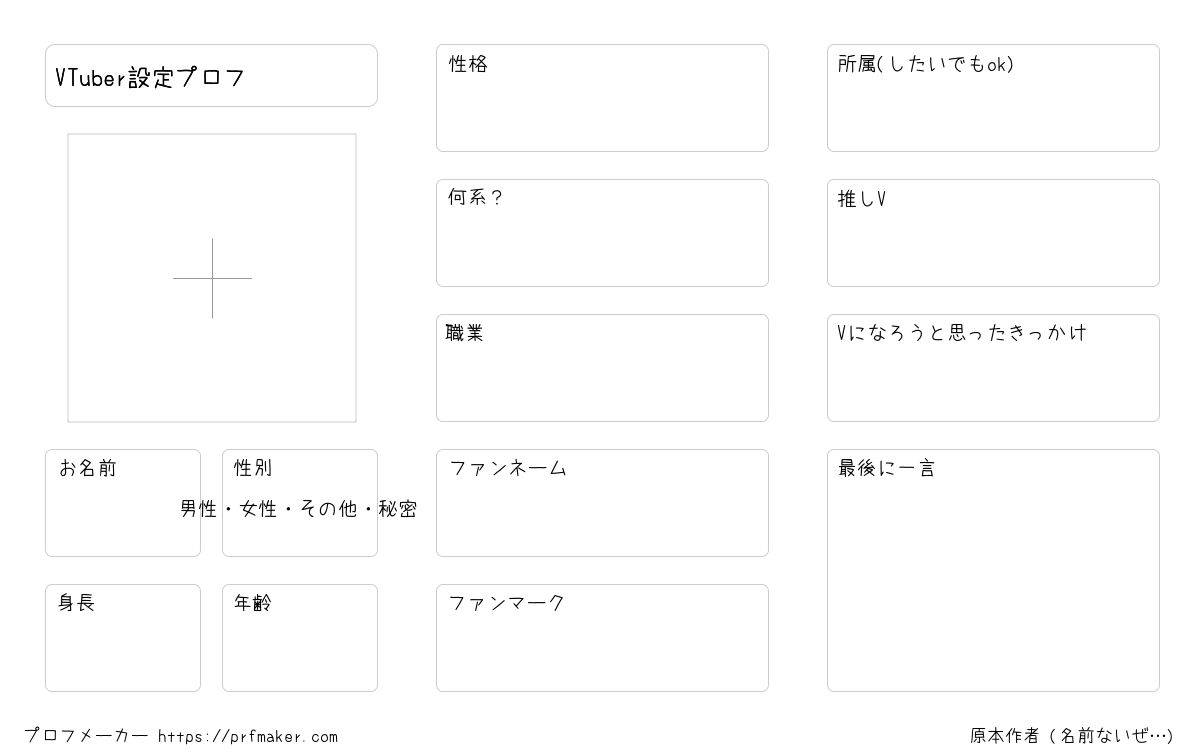Click the お名前 name field

[123, 503]
